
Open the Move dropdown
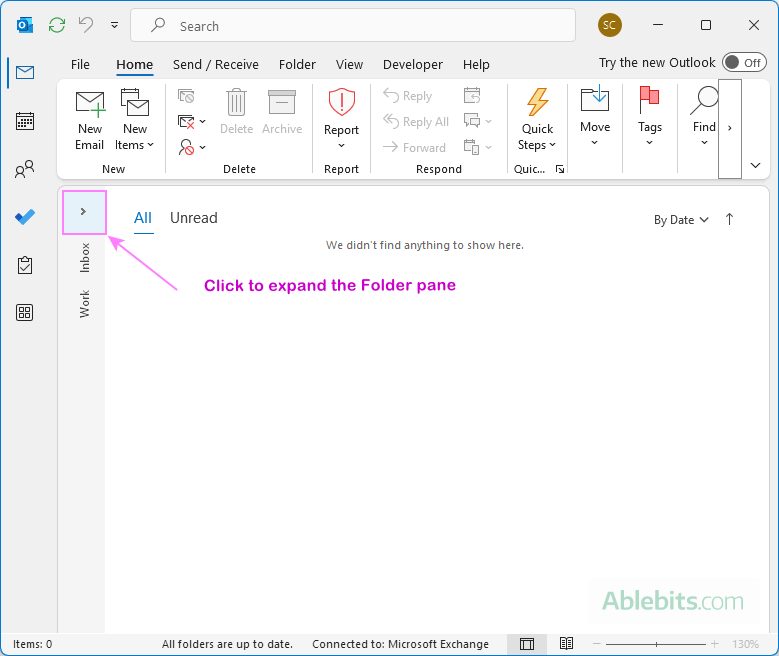tap(595, 117)
